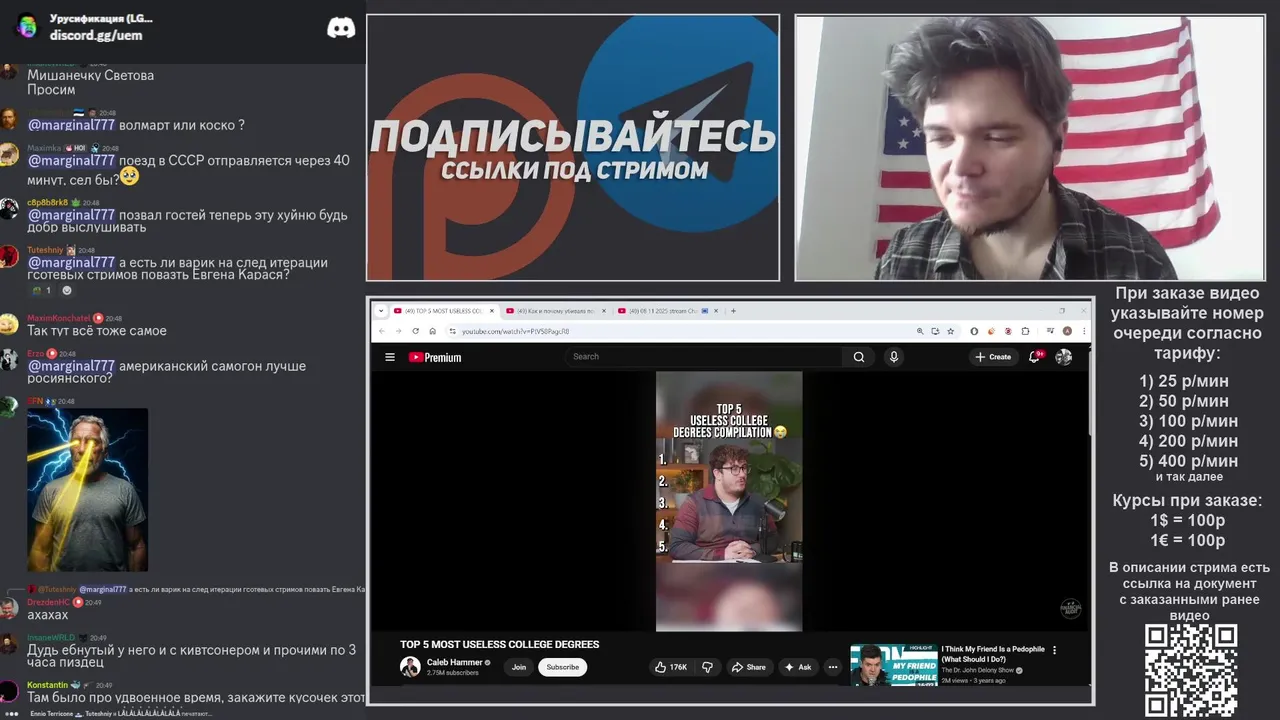Click the Telegram subscribe banner
Viewport: 1280px width, 720px height.
[573, 148]
